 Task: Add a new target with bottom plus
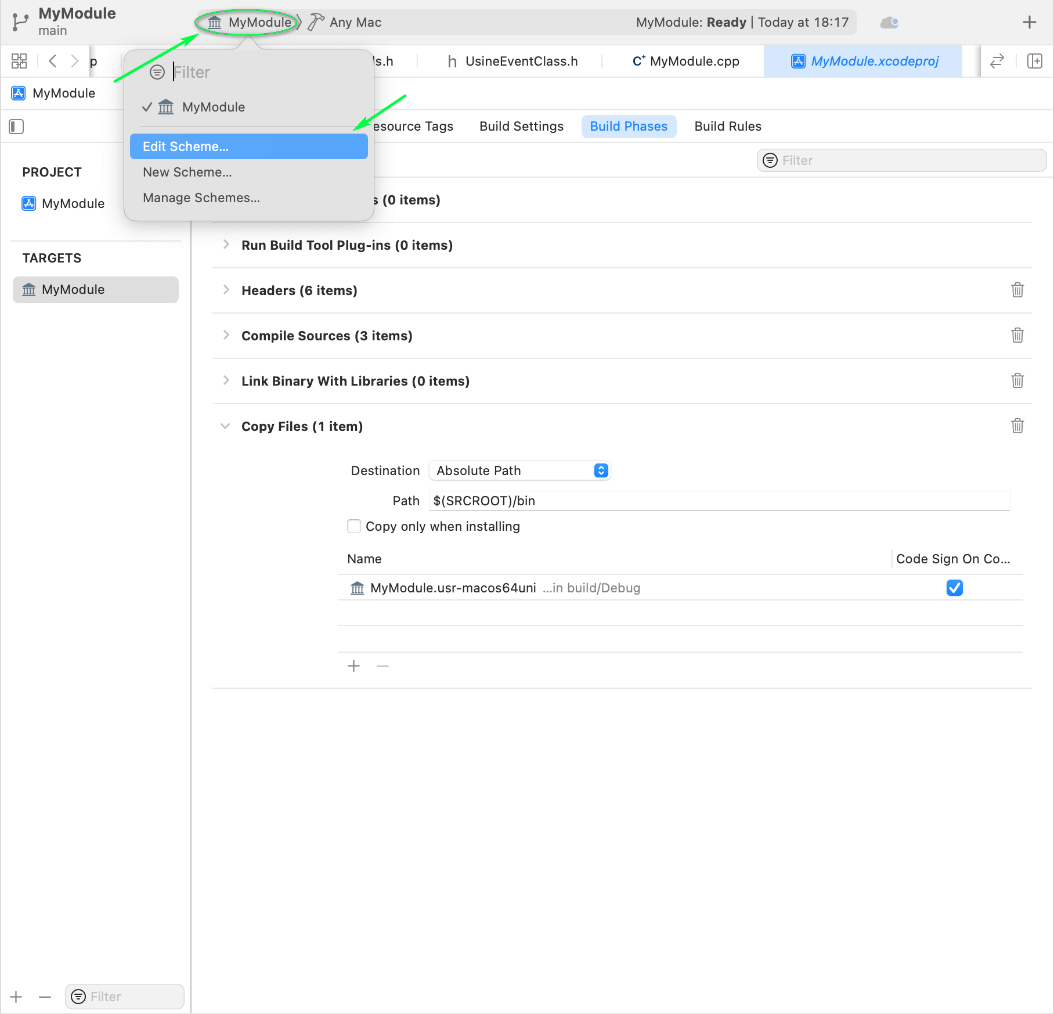16,997
